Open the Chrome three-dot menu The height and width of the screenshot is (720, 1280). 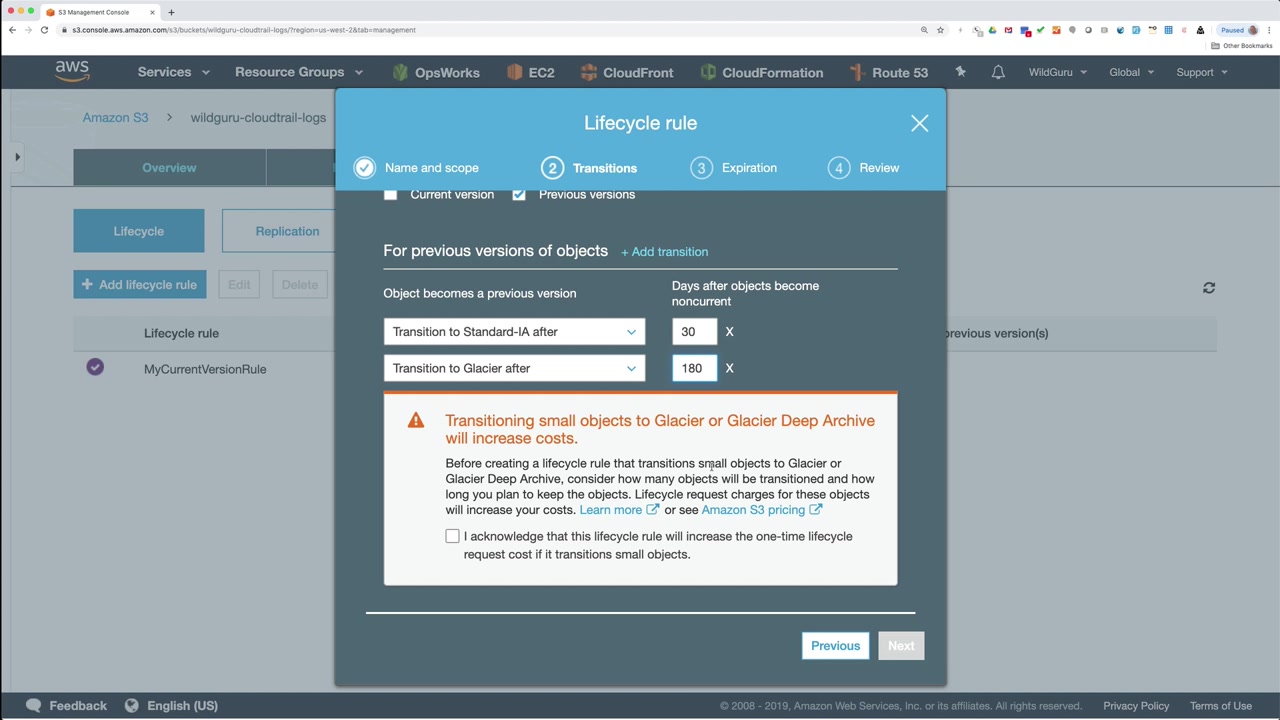[1270, 30]
